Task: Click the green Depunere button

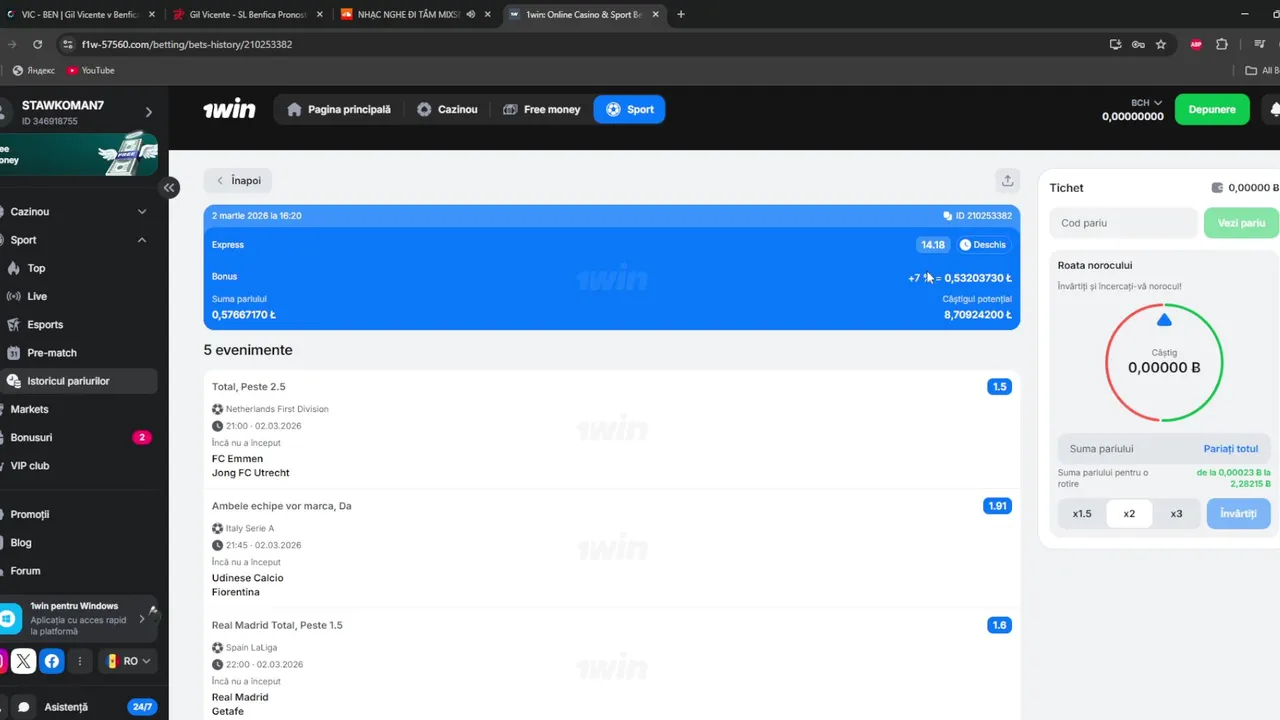Action: point(1212,109)
